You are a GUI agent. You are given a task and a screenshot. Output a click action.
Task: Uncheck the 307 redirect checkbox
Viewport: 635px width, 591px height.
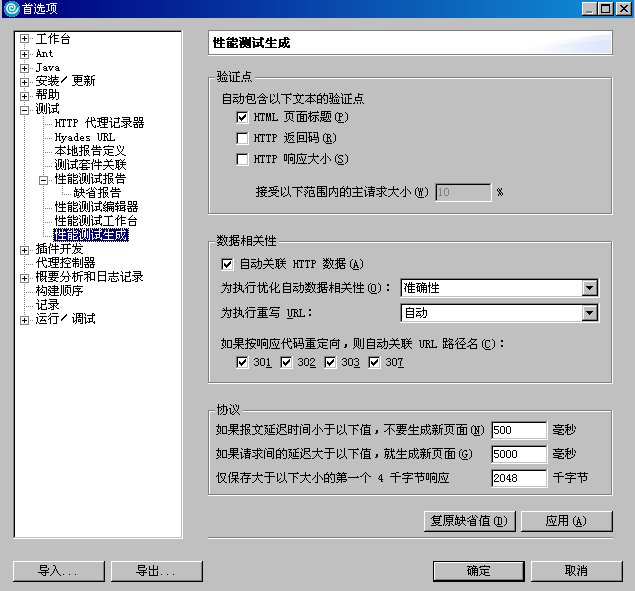pyautogui.click(x=374, y=362)
